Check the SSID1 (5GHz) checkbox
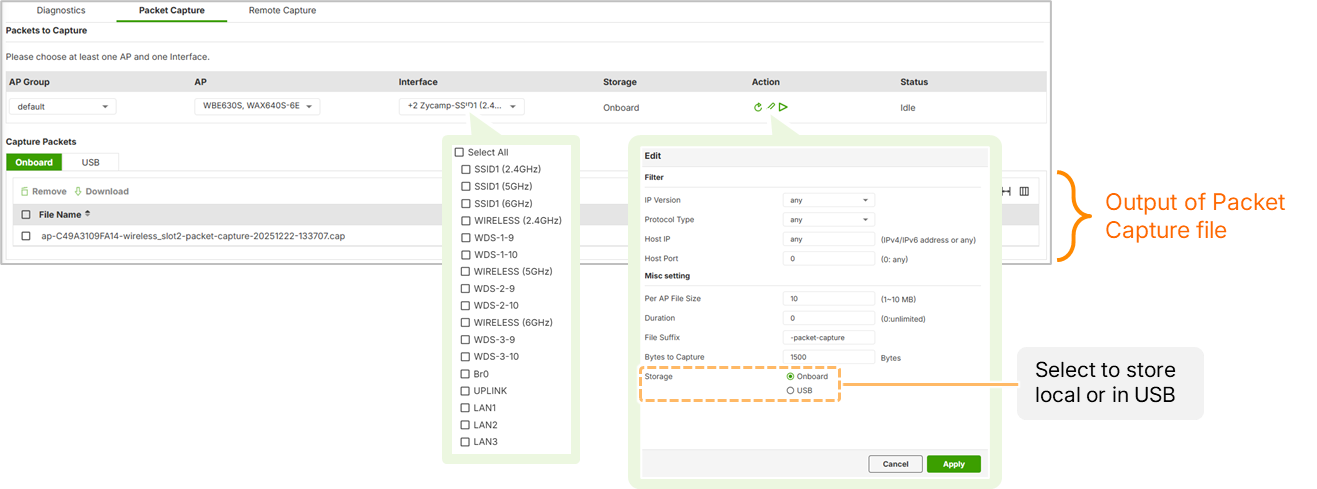The image size is (1317, 489). click(x=465, y=186)
